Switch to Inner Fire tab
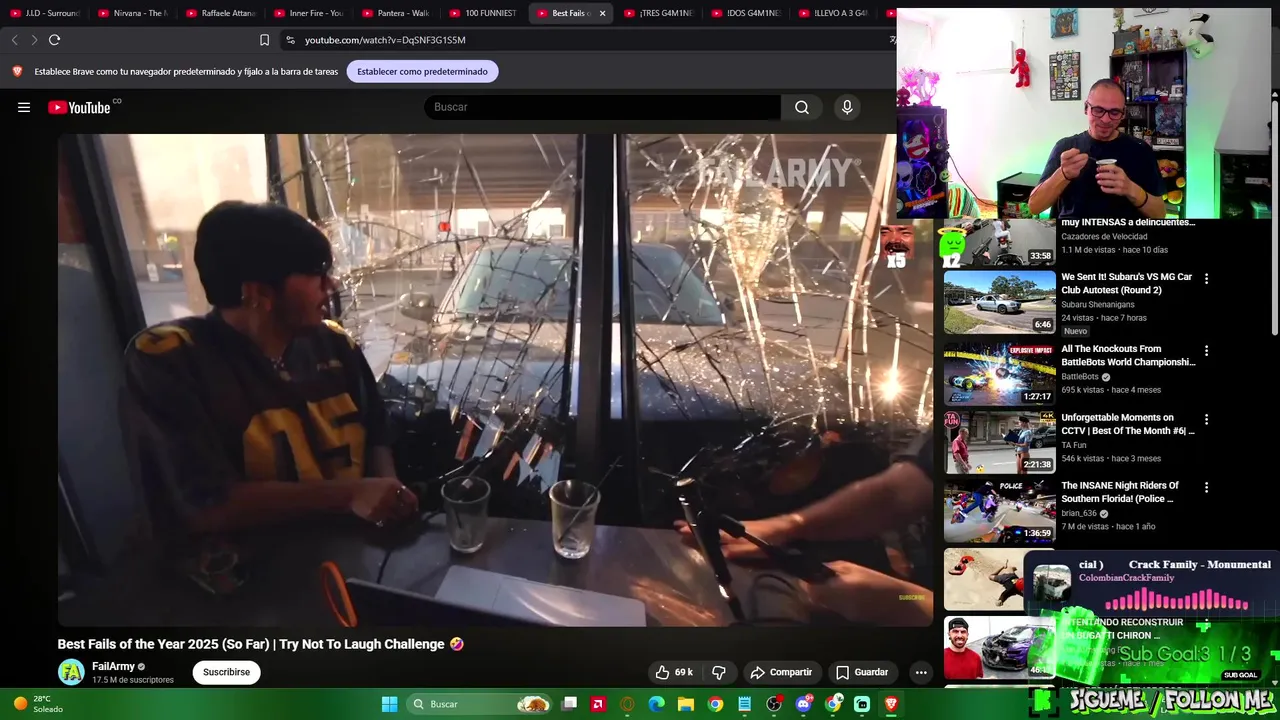This screenshot has height=720, width=1280. pyautogui.click(x=309, y=13)
